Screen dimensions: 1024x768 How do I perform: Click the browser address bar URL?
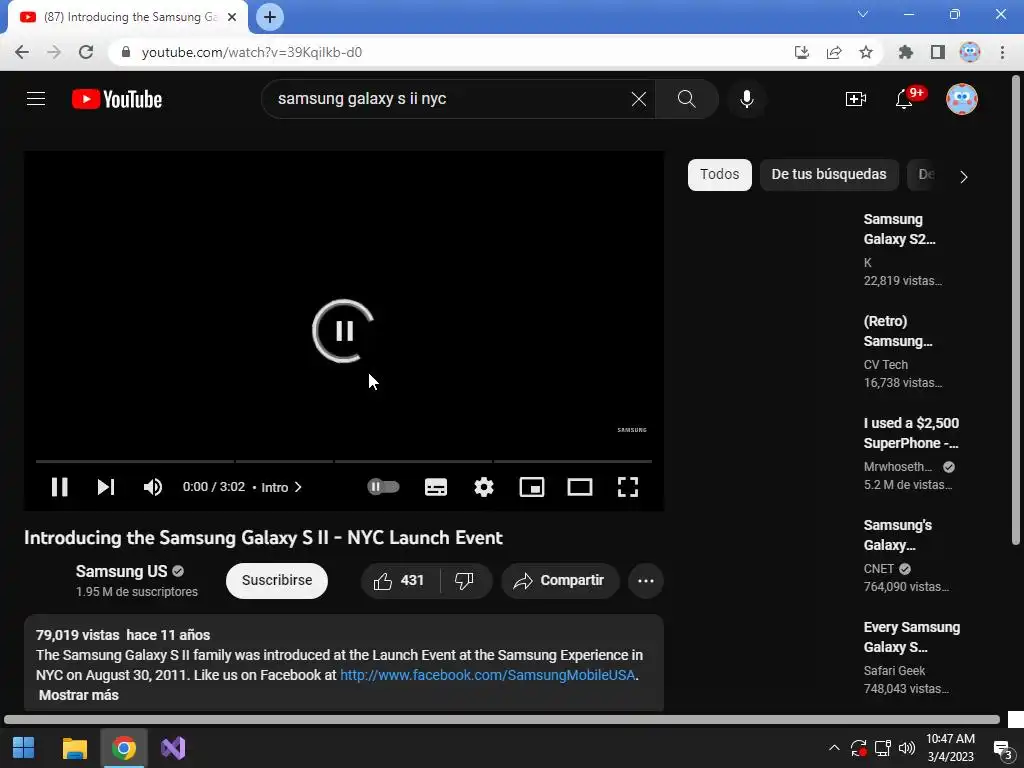252,52
